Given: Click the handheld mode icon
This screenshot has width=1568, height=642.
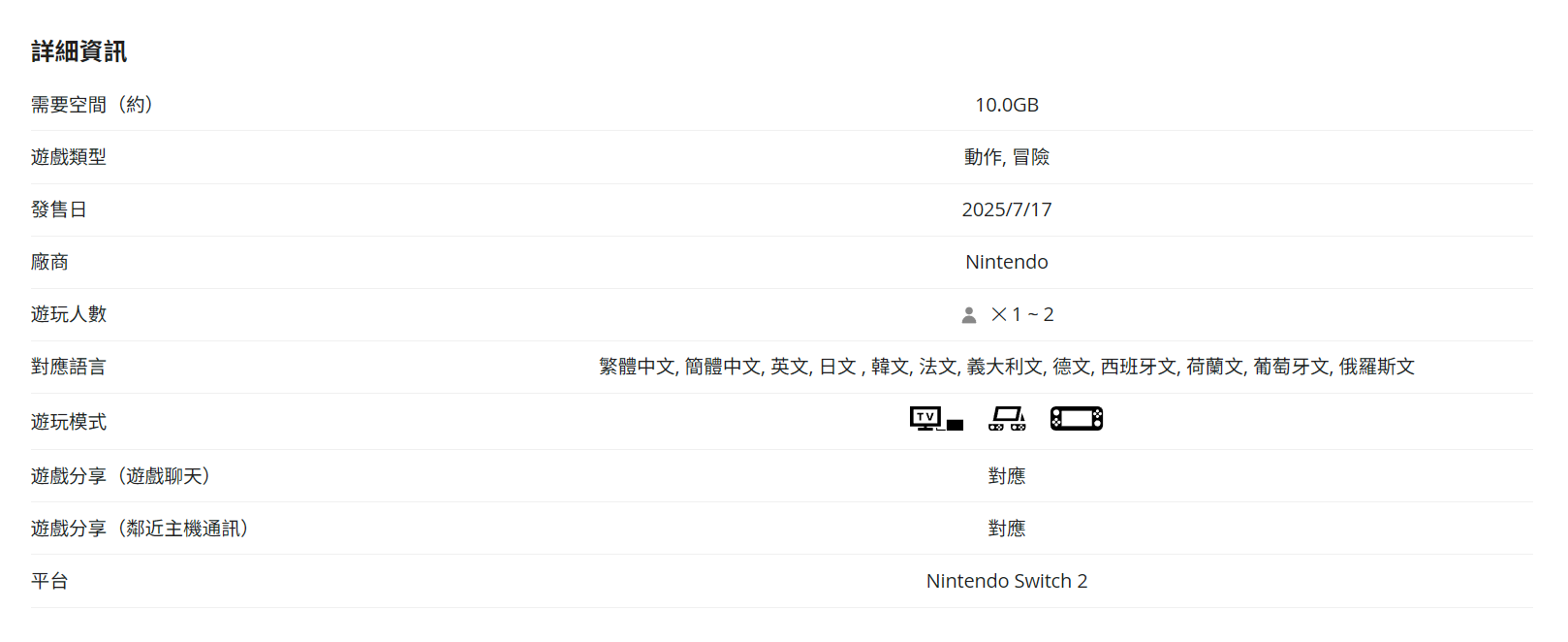Looking at the screenshot, I should (1077, 419).
